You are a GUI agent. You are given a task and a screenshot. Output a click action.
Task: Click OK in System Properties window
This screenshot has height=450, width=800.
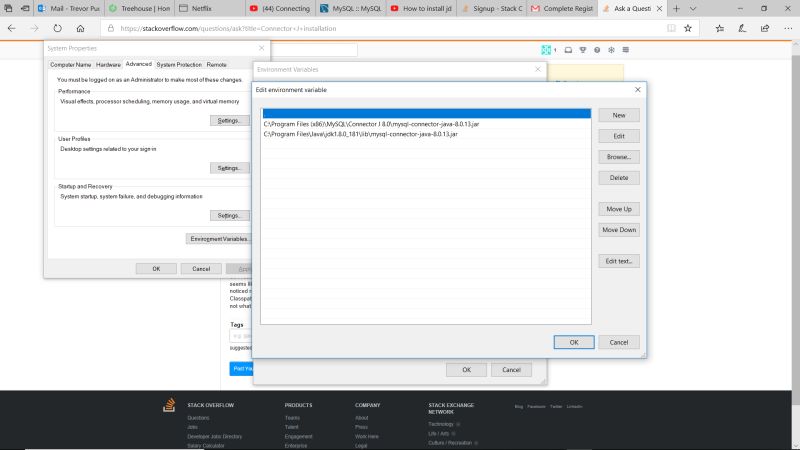(x=156, y=269)
